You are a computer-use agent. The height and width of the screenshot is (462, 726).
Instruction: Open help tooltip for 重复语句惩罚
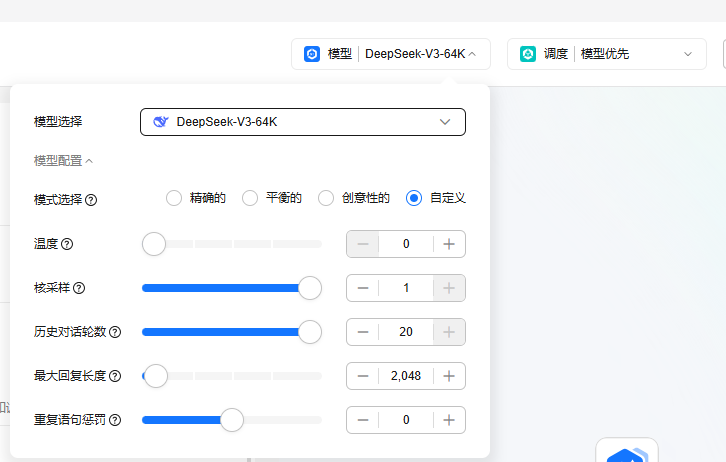pyautogui.click(x=115, y=420)
